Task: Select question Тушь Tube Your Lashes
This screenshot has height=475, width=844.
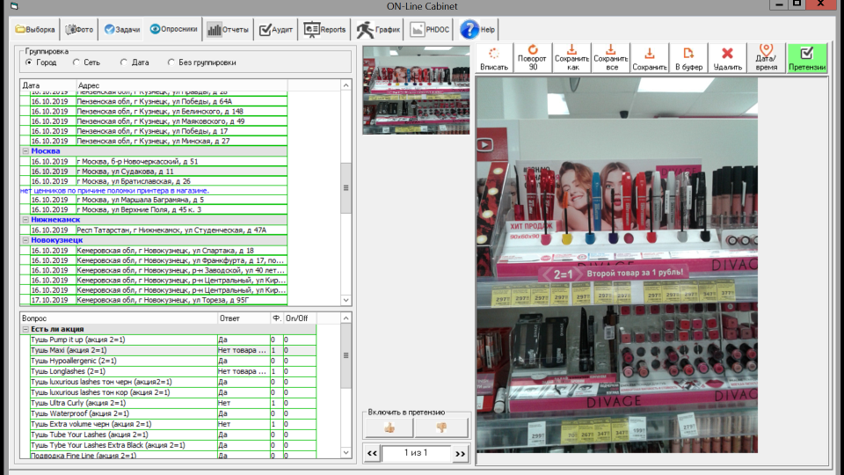Action: click(173, 435)
